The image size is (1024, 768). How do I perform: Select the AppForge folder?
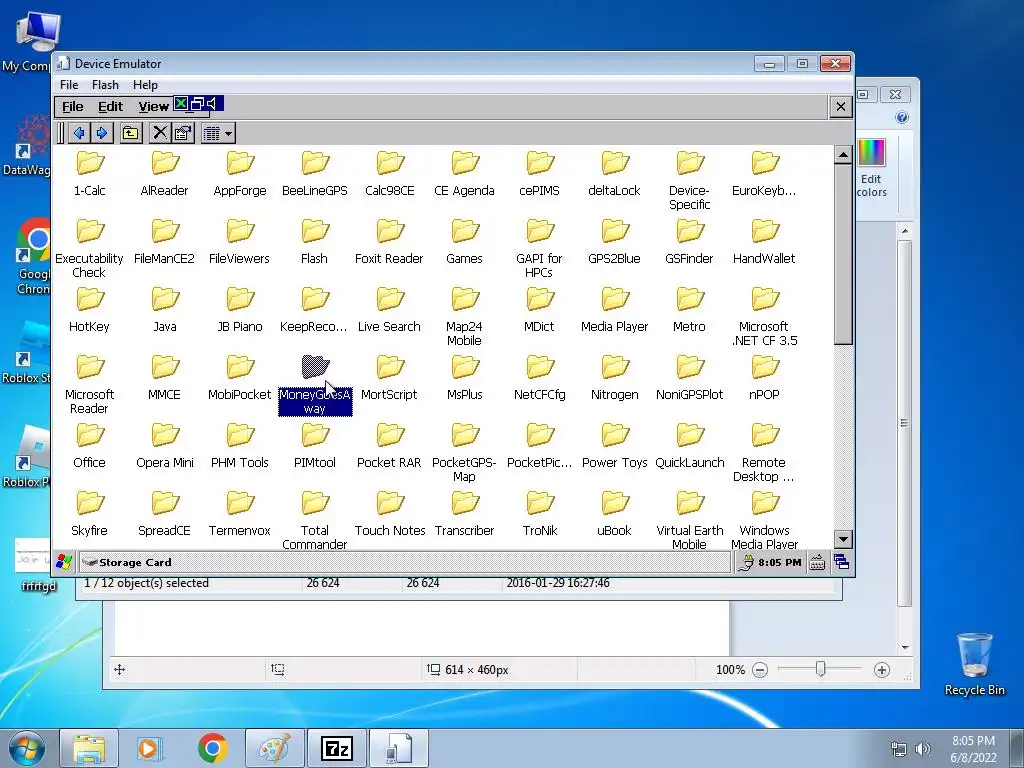tap(240, 174)
